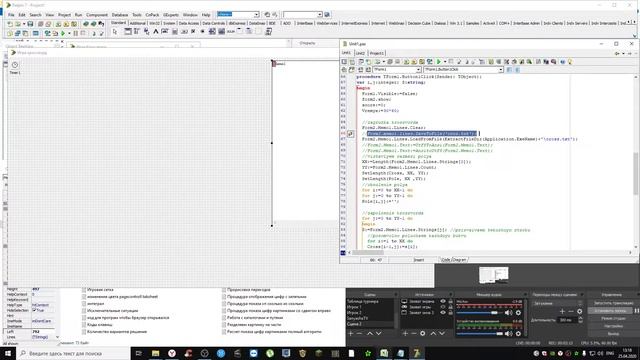Click the Timer1 component on the form
640x360 pixels.
pyautogui.click(x=15, y=65)
